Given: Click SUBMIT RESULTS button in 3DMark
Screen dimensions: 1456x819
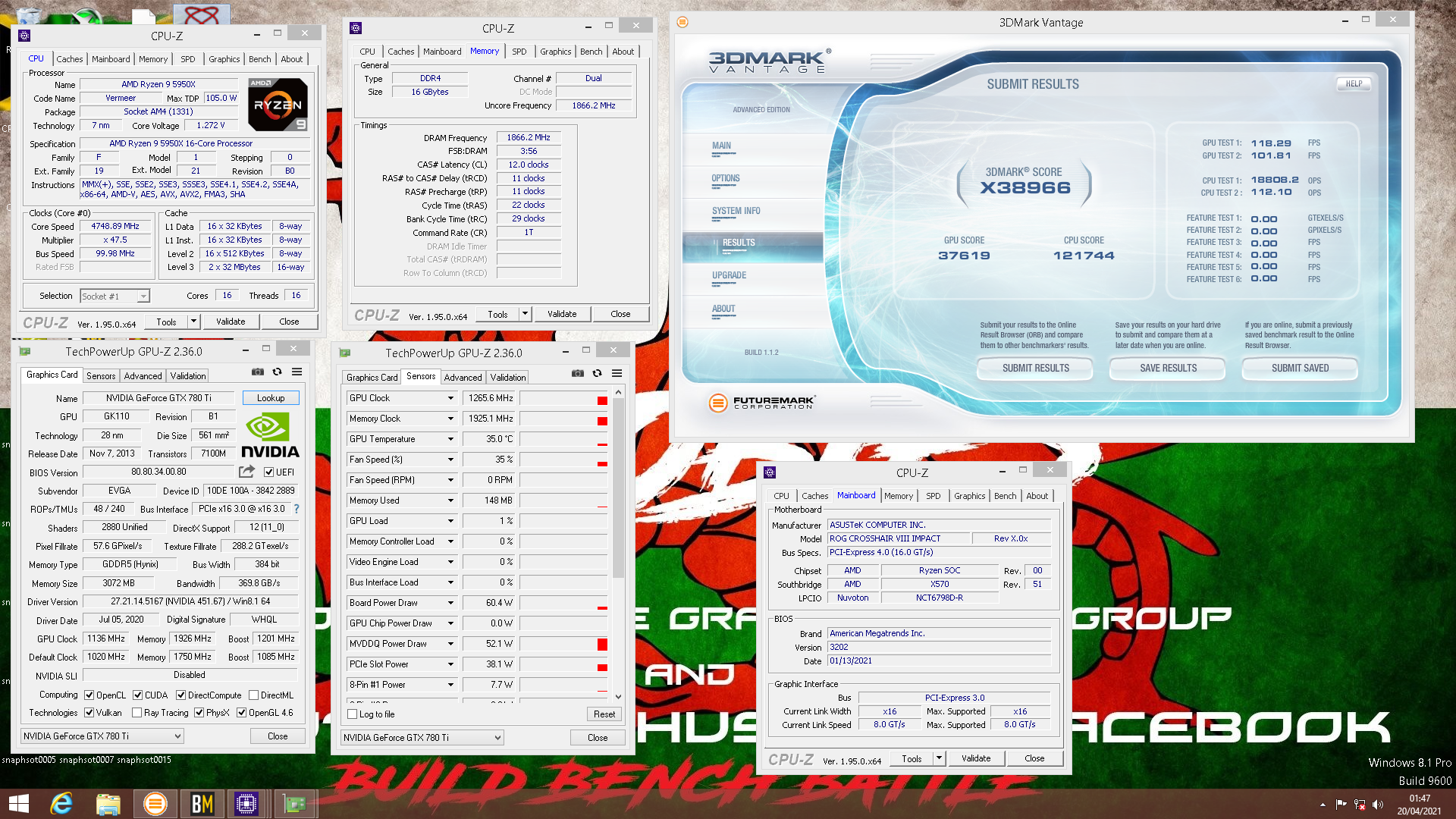Looking at the screenshot, I should [x=1035, y=369].
